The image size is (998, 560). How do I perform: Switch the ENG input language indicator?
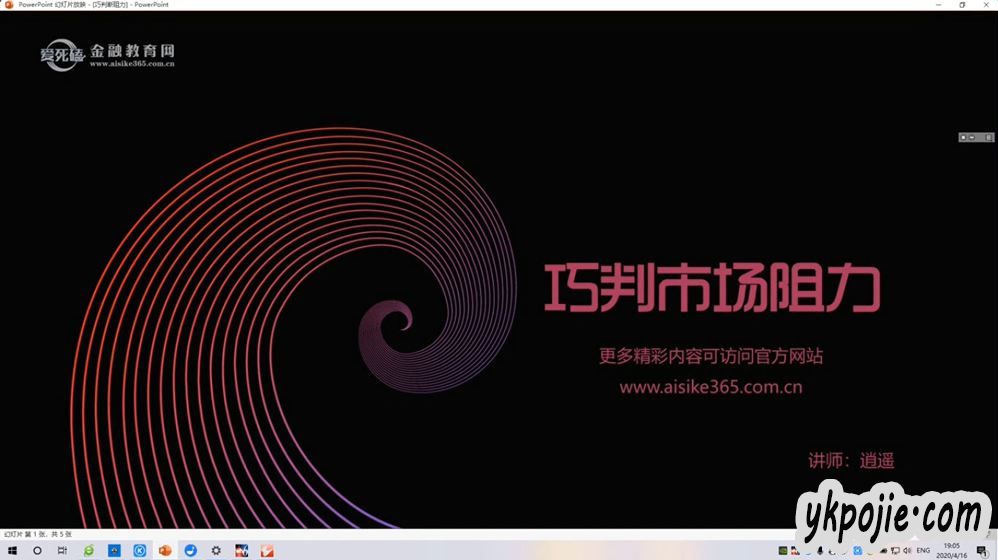pos(923,550)
